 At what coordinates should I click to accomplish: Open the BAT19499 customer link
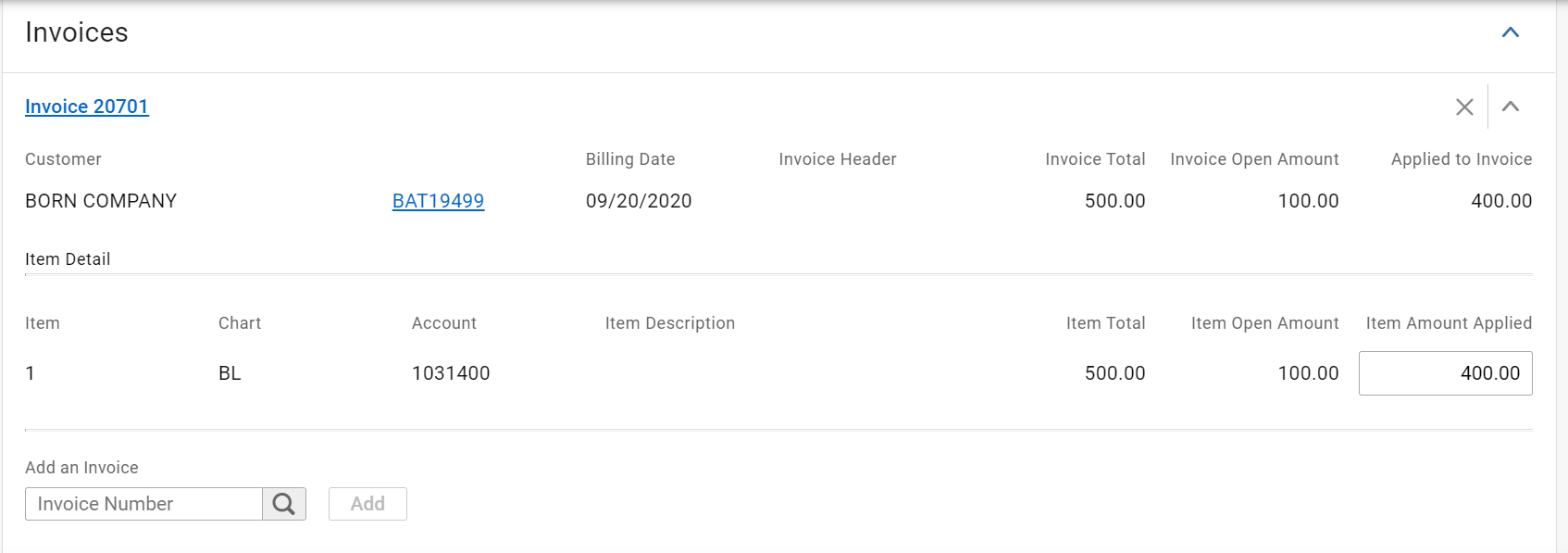pos(438,201)
